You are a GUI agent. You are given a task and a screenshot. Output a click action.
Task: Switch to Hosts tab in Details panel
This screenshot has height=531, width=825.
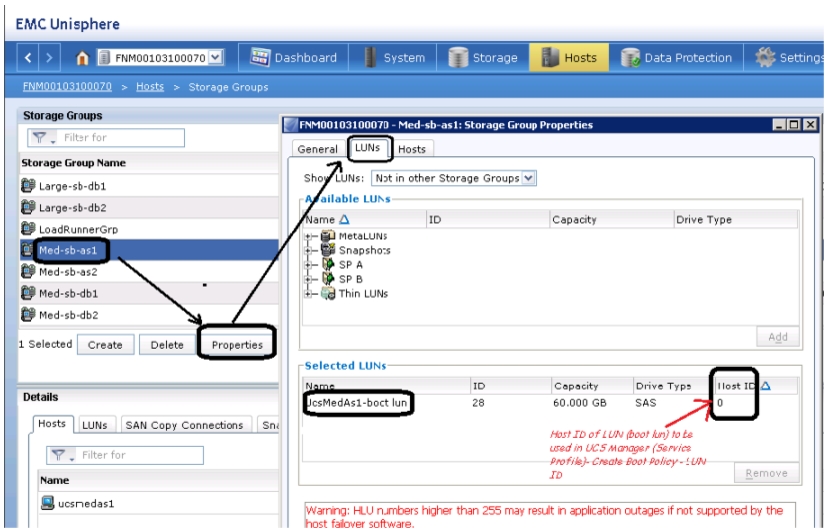52,424
